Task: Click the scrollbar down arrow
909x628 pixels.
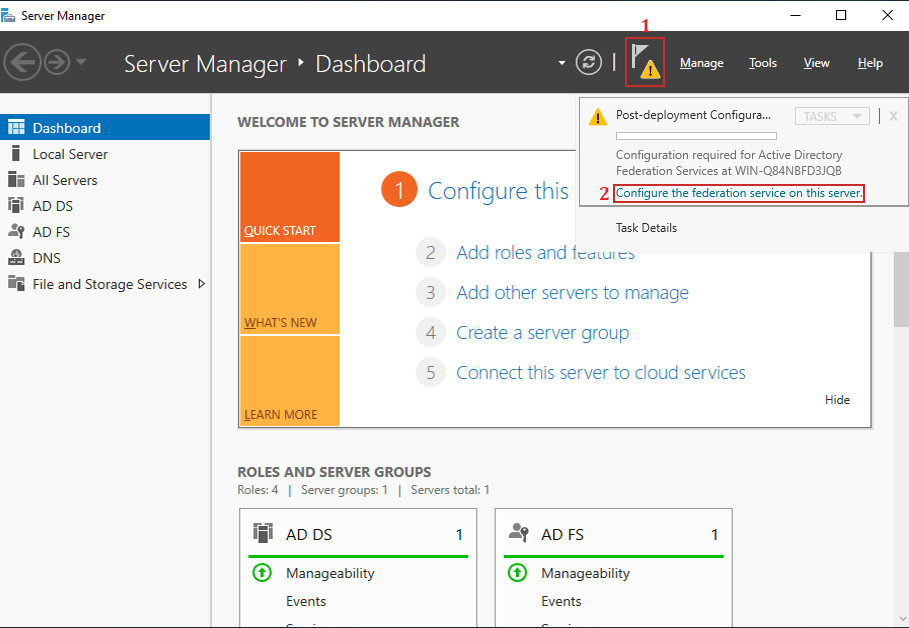Action: click(901, 620)
